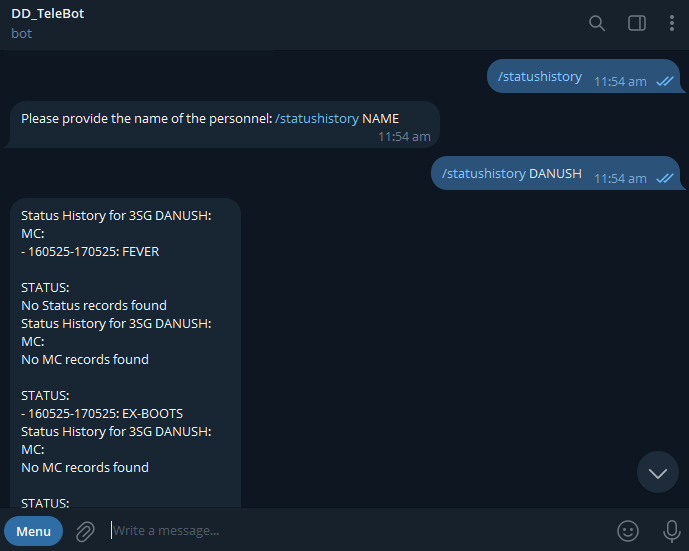Open the bot Menu button
This screenshot has height=551, width=689.
coord(33,531)
